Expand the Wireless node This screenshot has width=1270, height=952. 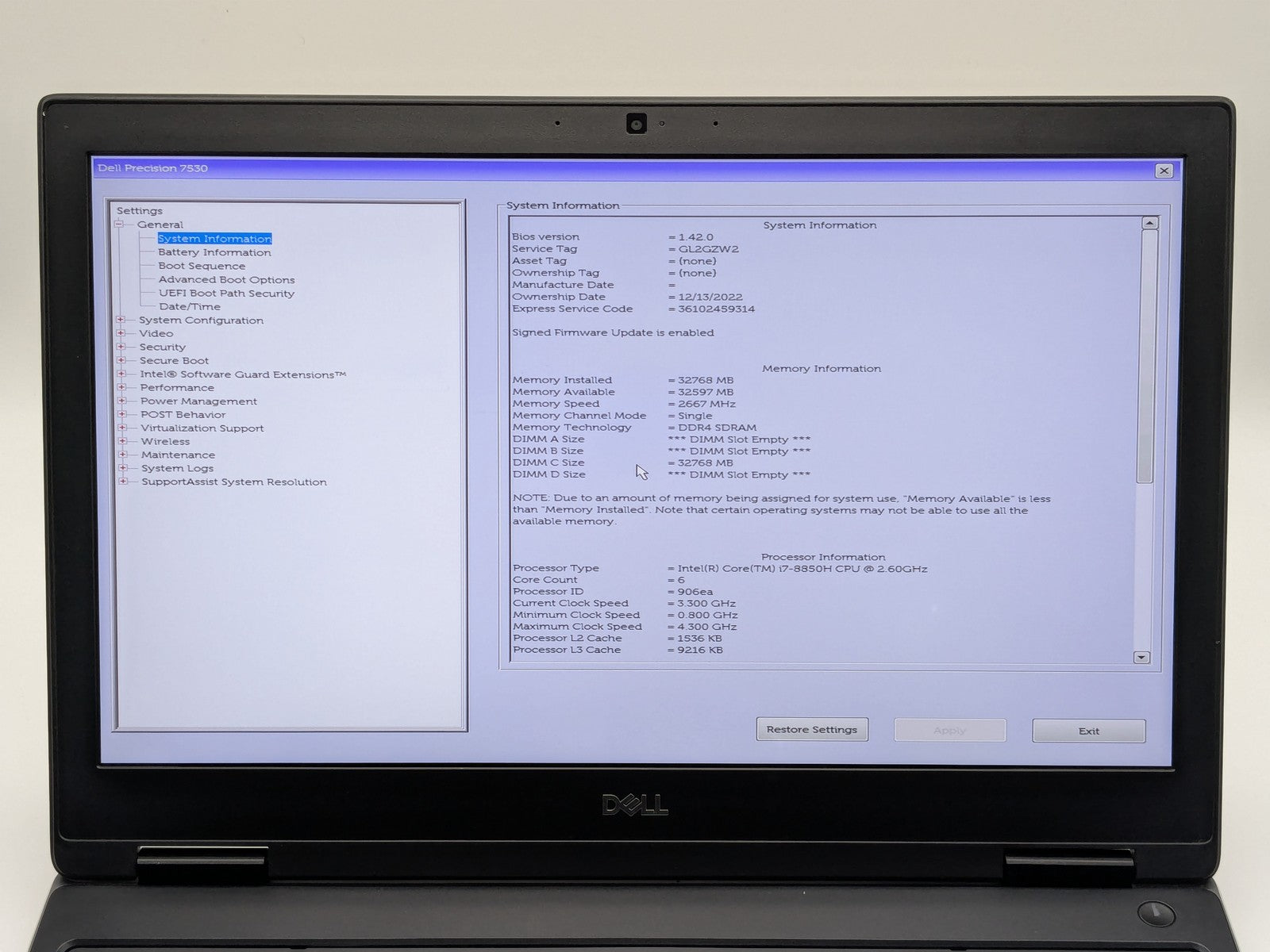tap(123, 441)
